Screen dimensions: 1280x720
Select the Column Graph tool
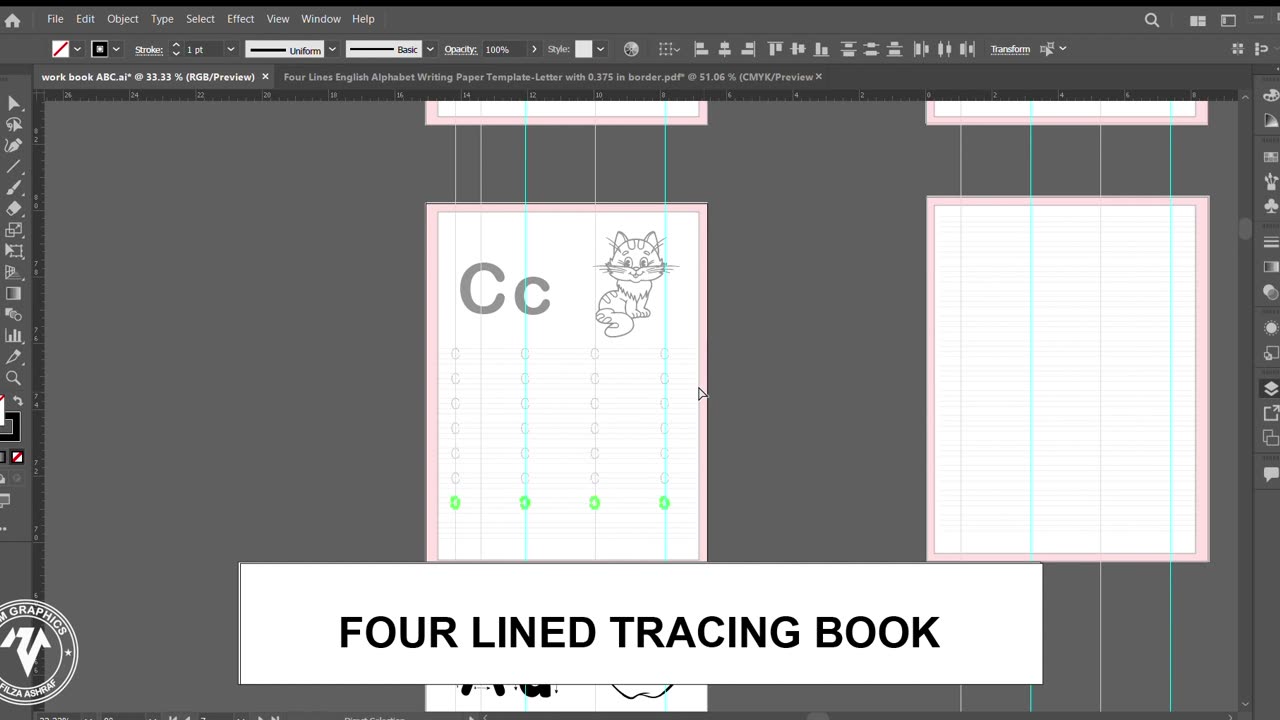(x=14, y=336)
